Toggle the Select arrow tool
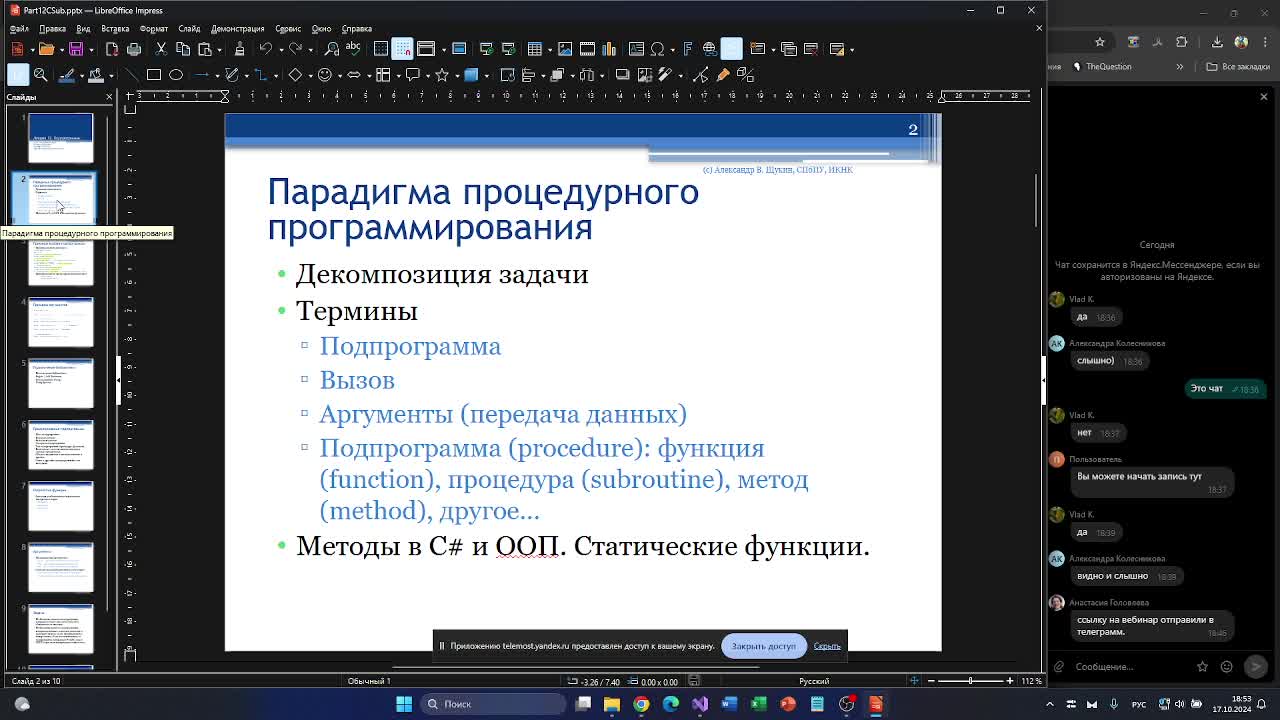The width and height of the screenshot is (1280, 720). 18,75
